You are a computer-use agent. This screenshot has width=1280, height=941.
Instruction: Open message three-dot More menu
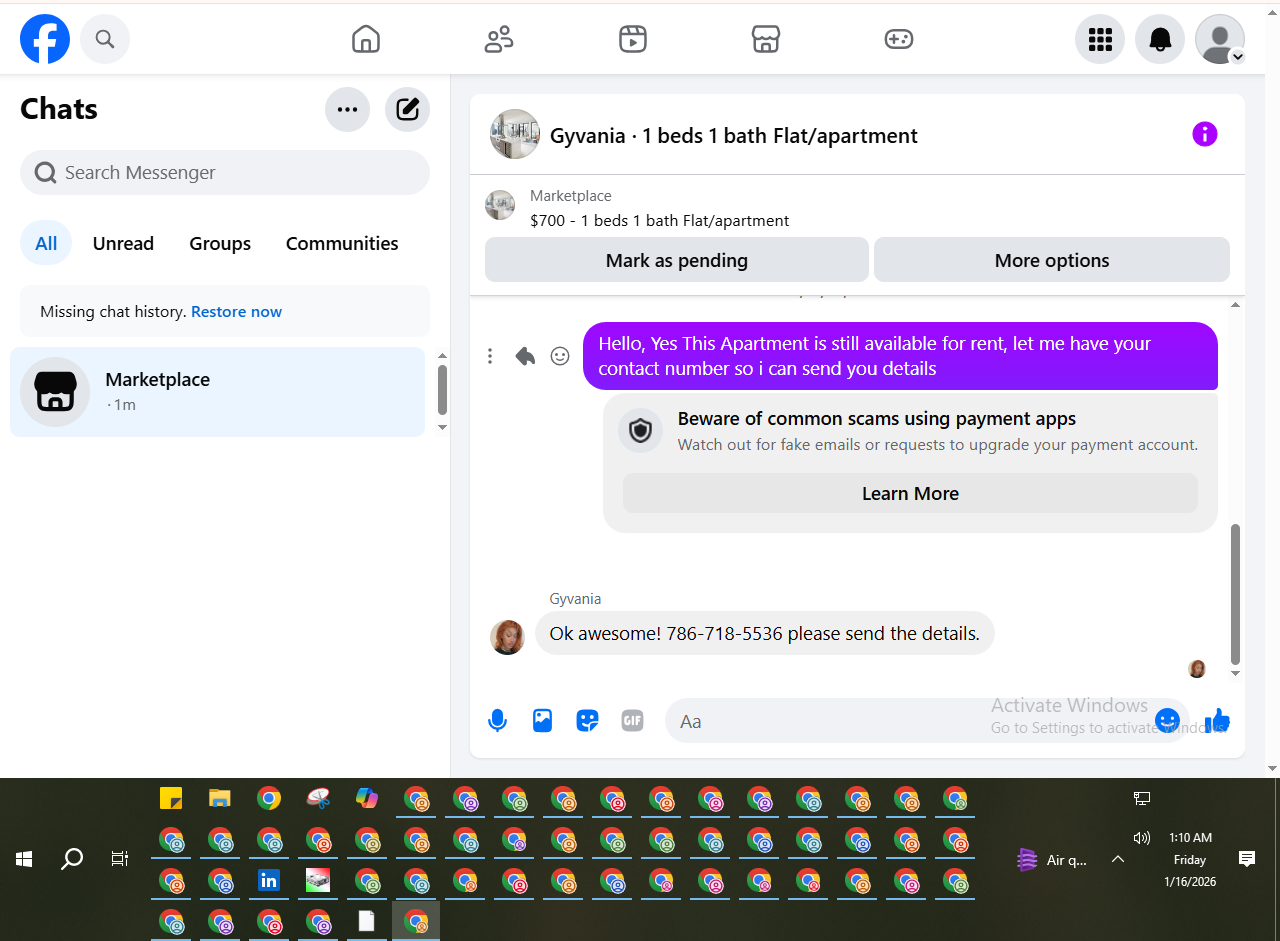pos(490,356)
